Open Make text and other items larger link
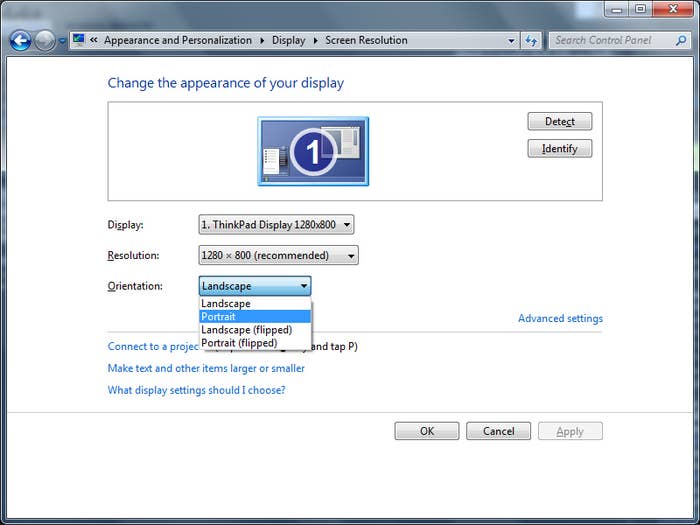The image size is (700, 525). tap(206, 368)
